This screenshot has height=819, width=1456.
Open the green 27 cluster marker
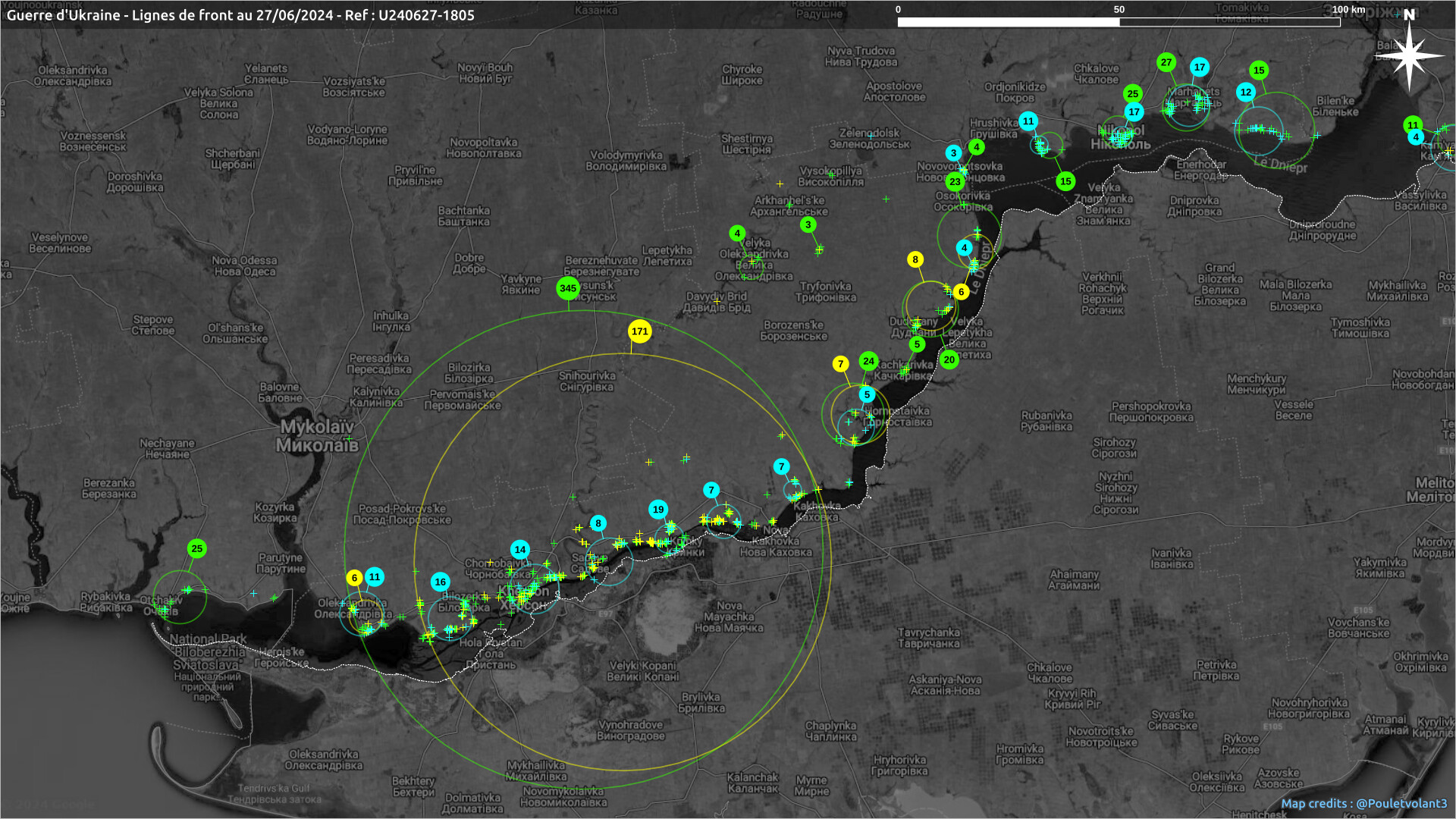[x=1166, y=63]
